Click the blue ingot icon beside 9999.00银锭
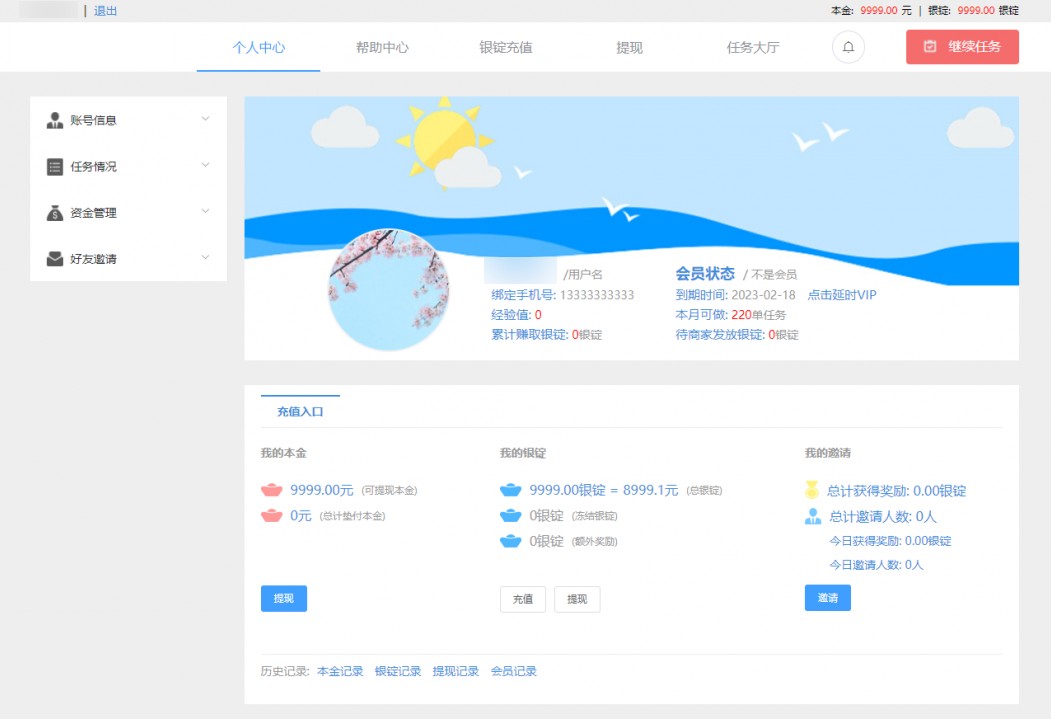Screen dimensions: 1051x719 click(x=511, y=490)
